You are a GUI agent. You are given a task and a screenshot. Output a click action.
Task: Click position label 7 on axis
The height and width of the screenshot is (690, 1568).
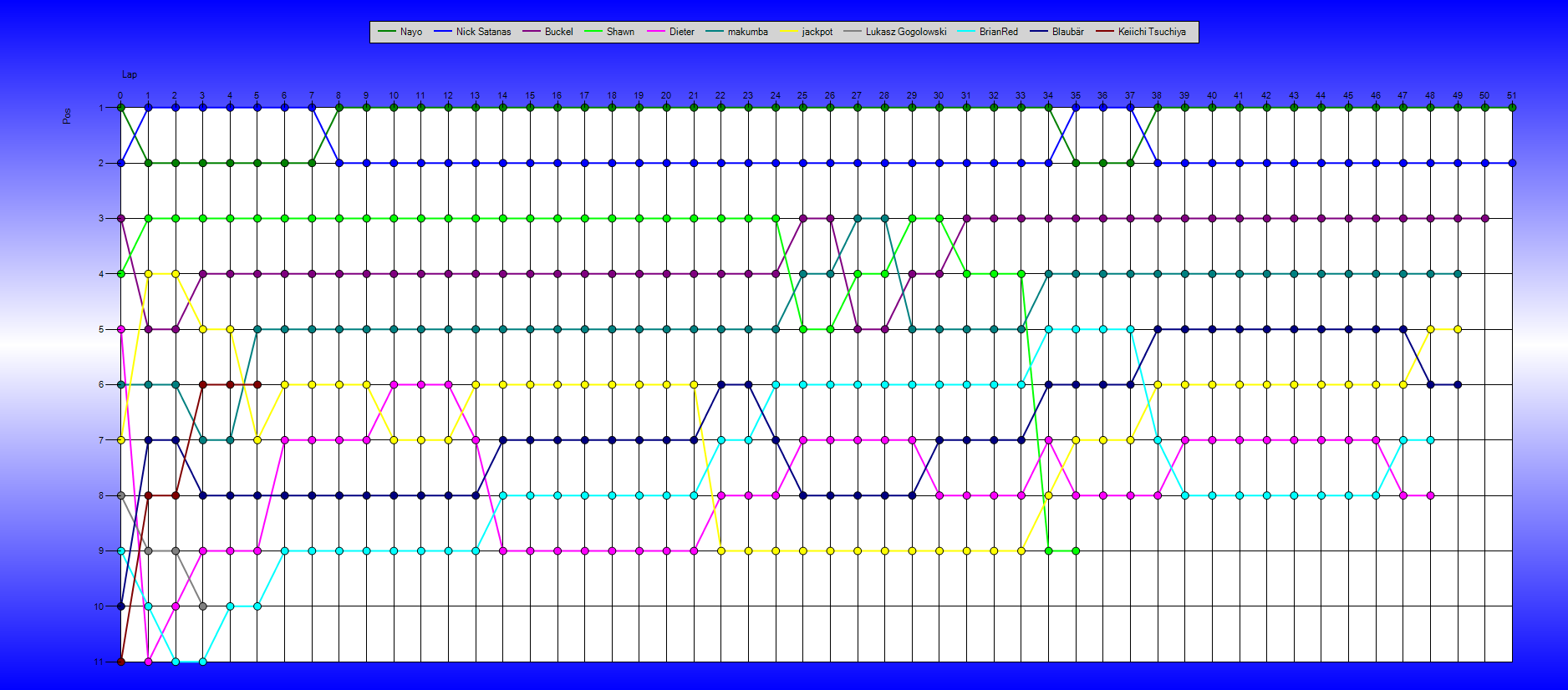point(101,440)
